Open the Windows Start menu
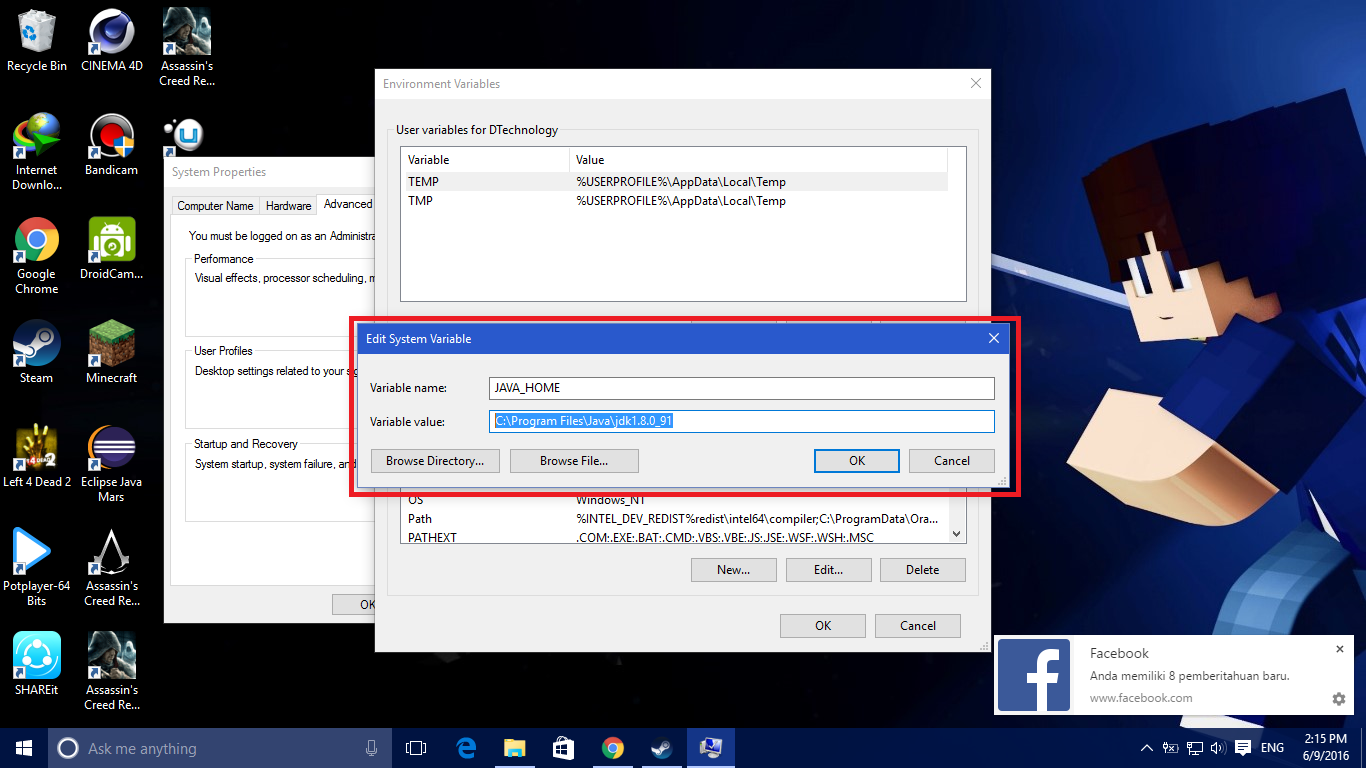Screen dimensions: 1366x768 (x=24, y=748)
